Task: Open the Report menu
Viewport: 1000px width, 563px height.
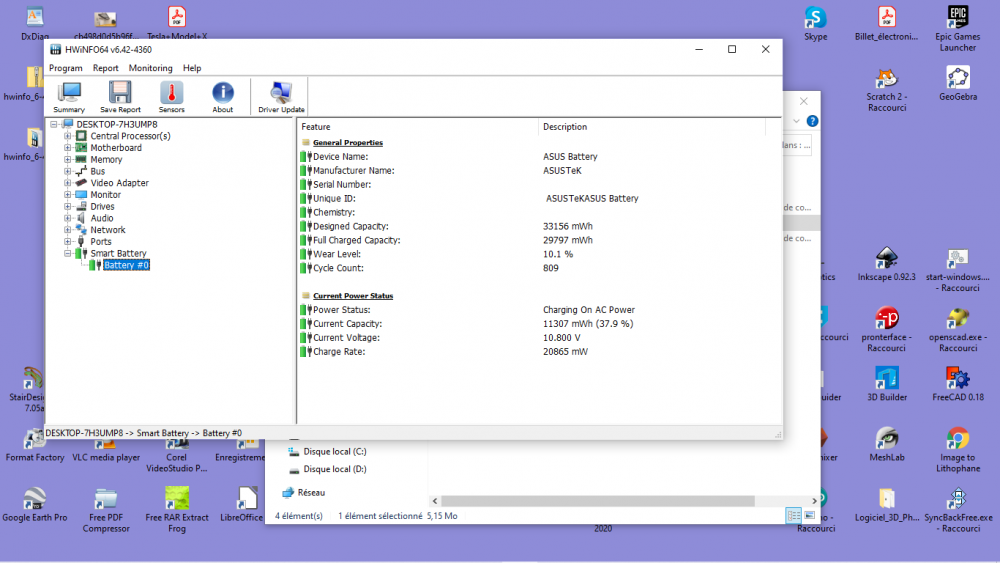Action: pos(106,68)
